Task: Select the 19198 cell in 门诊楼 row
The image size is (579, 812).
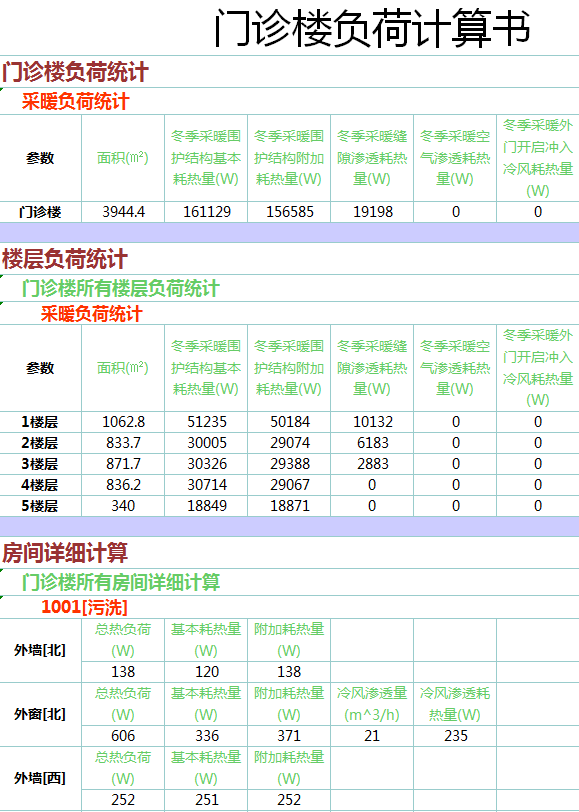Action: [x=372, y=212]
